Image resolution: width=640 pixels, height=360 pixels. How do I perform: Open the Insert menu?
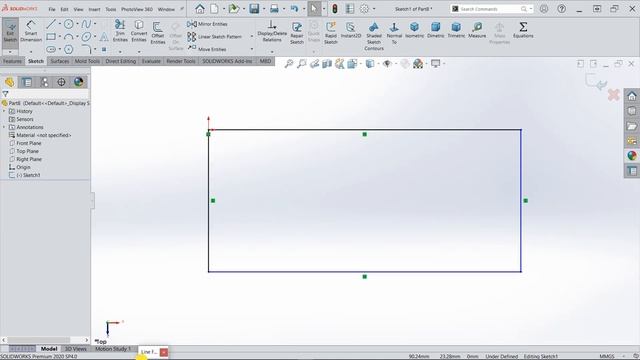tap(94, 9)
